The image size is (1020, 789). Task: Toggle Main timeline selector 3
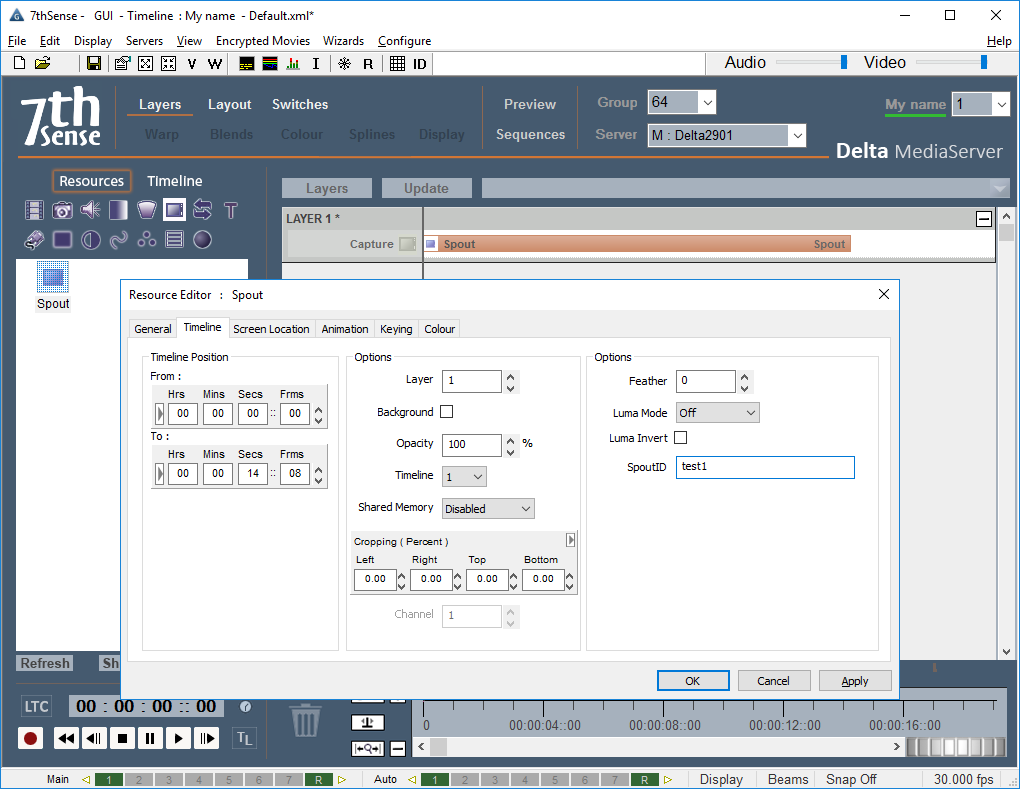click(168, 779)
